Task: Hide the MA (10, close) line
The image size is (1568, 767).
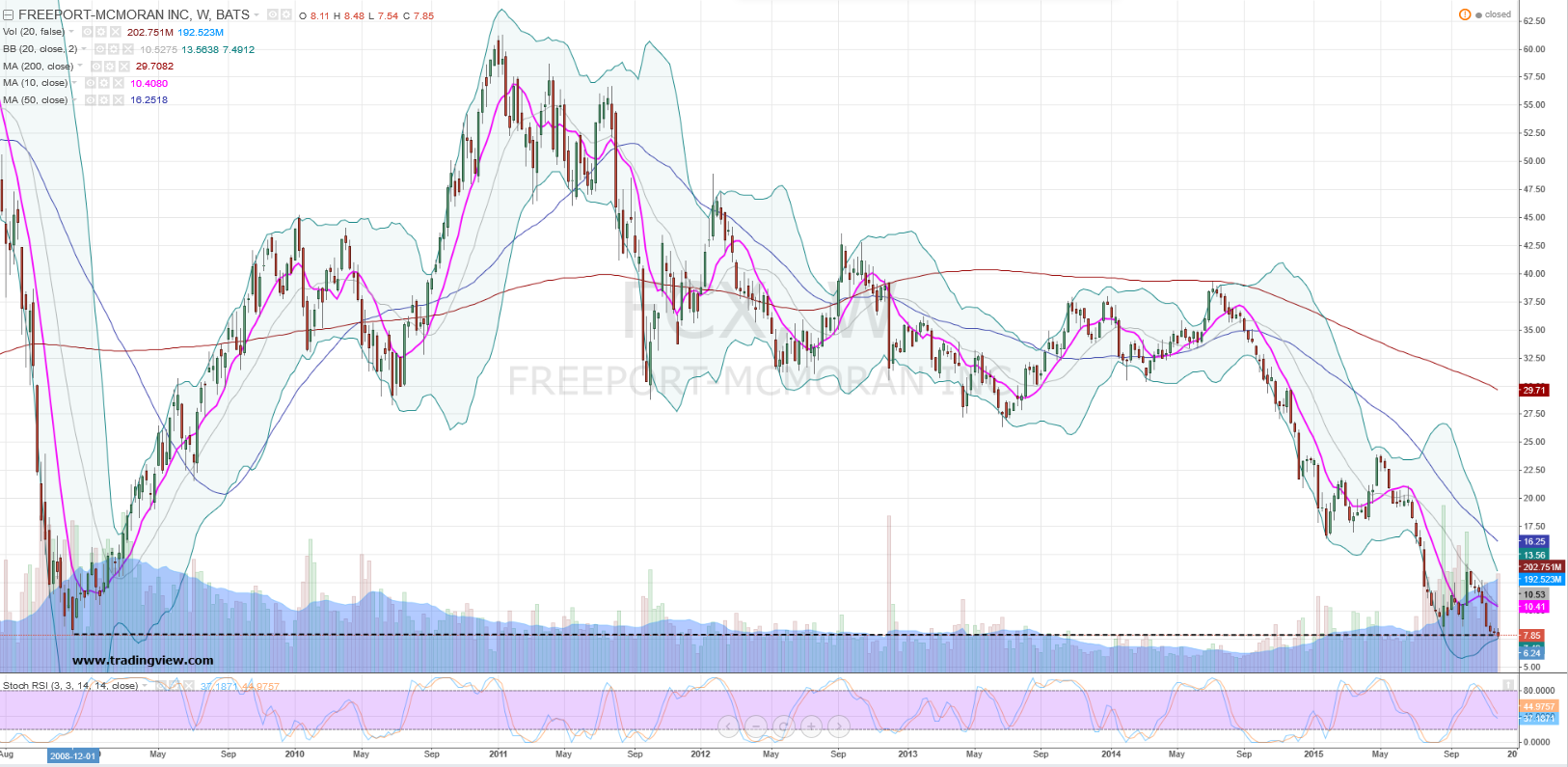Action: 91,83
